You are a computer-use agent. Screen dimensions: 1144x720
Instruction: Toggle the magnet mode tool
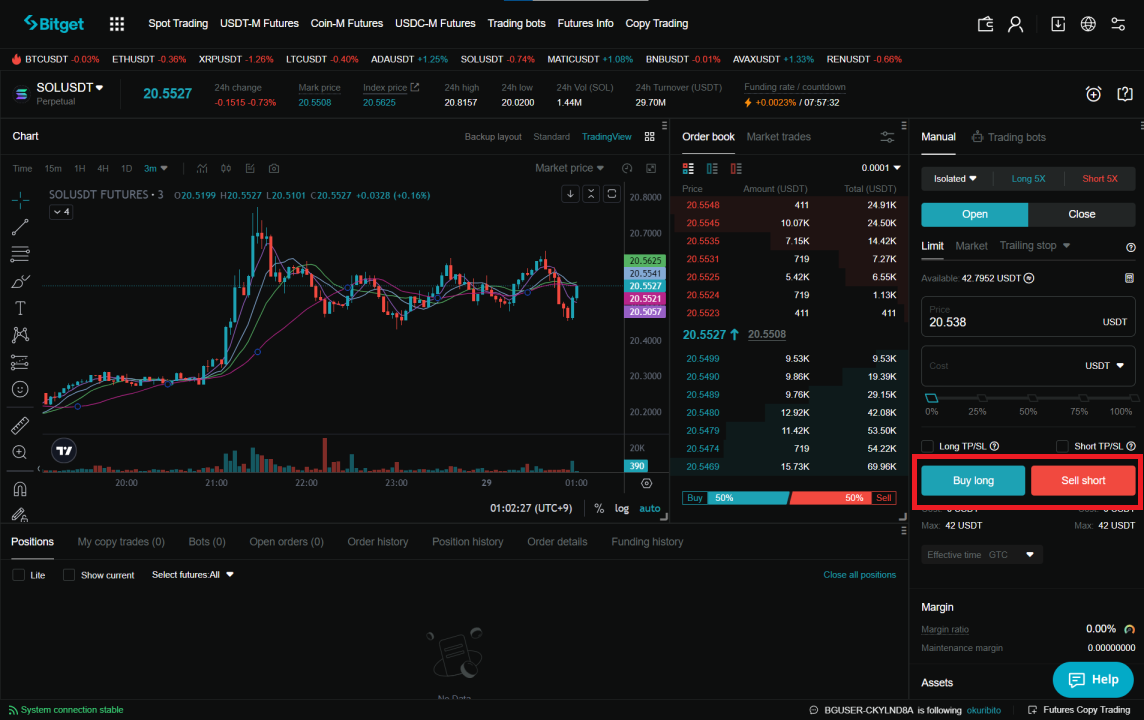(x=20, y=489)
